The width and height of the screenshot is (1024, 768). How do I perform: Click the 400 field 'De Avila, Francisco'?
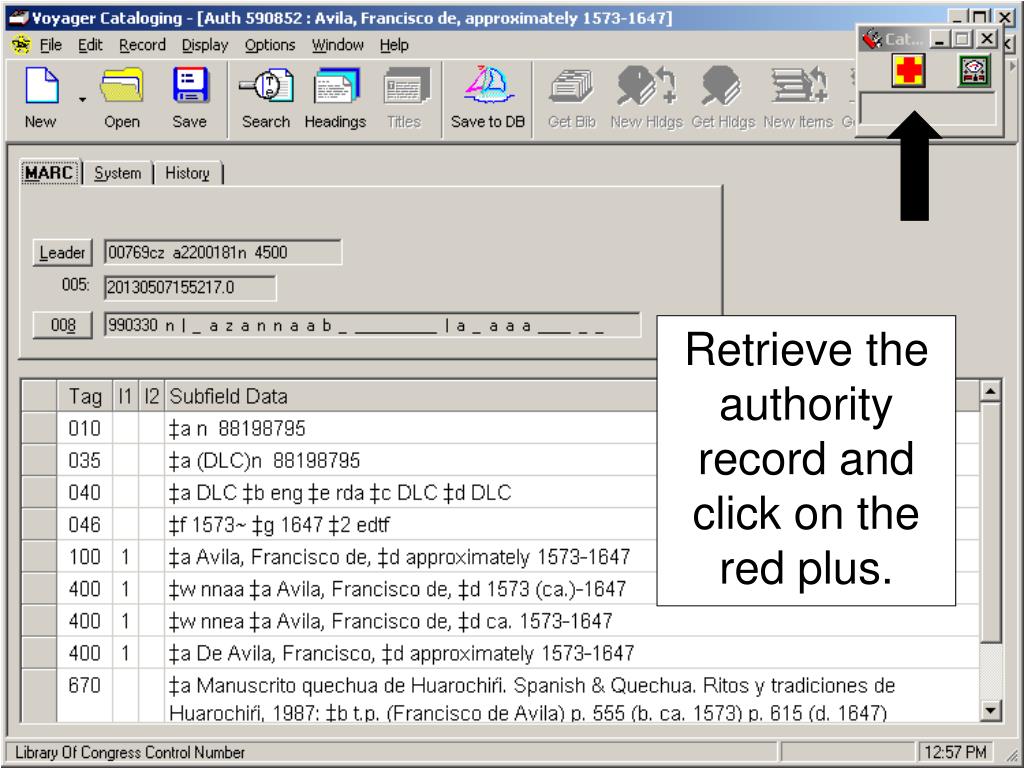tap(401, 653)
